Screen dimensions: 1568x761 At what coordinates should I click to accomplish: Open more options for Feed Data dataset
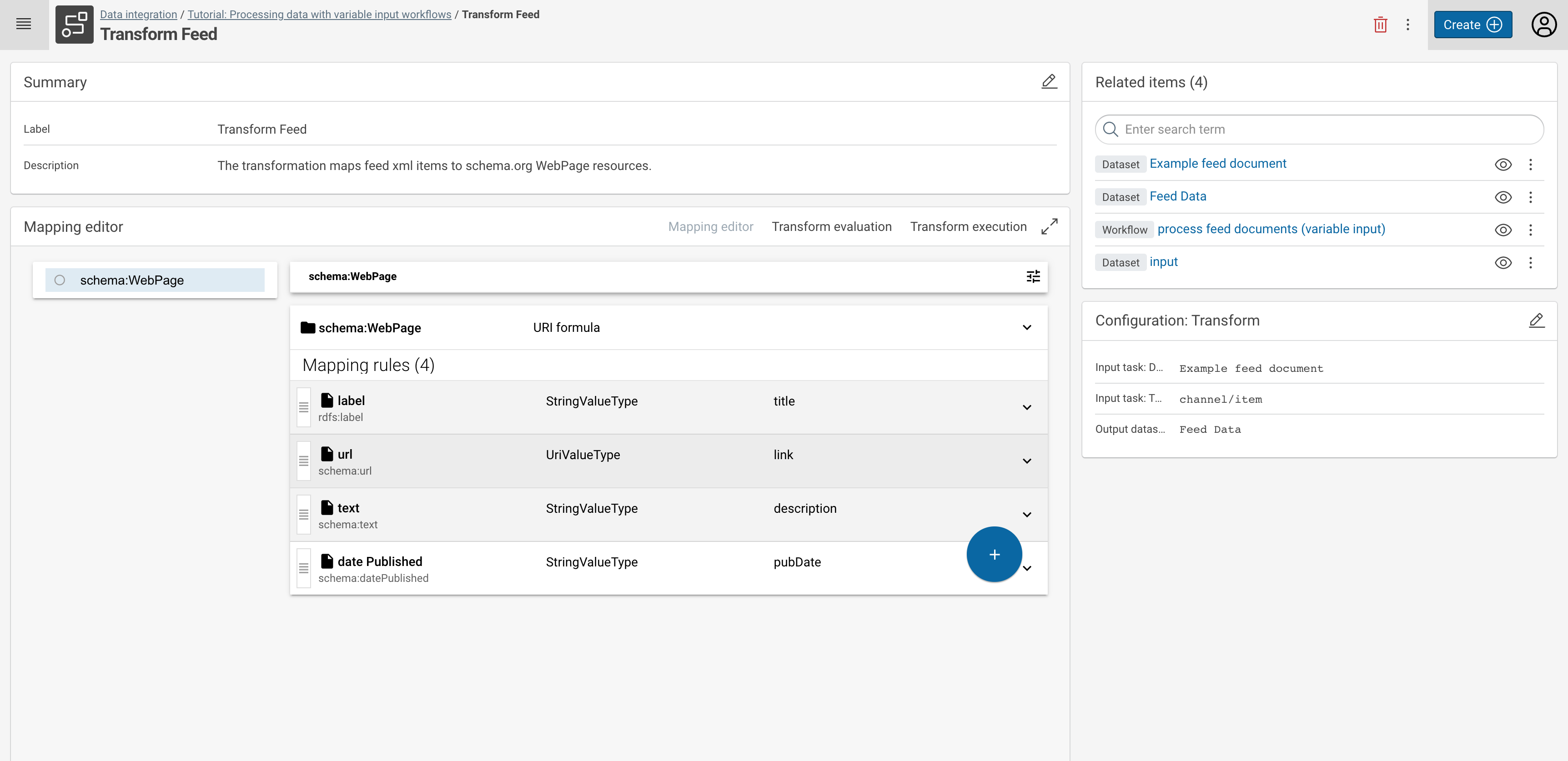point(1530,197)
